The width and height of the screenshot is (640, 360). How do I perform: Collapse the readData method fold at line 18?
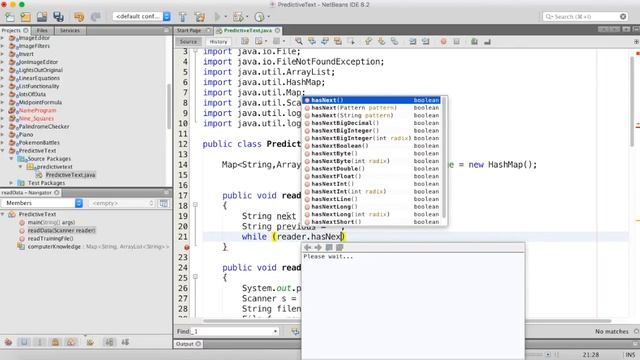pos(195,205)
